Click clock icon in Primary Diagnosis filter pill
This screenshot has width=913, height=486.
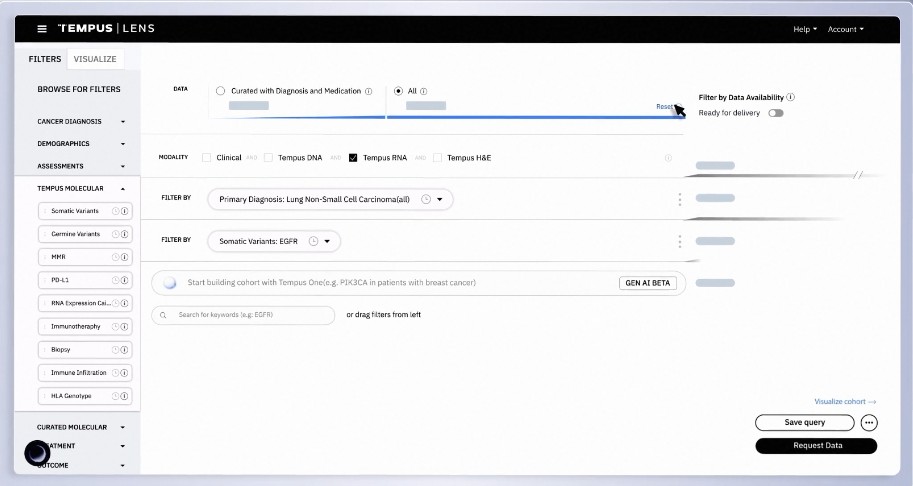pos(426,199)
